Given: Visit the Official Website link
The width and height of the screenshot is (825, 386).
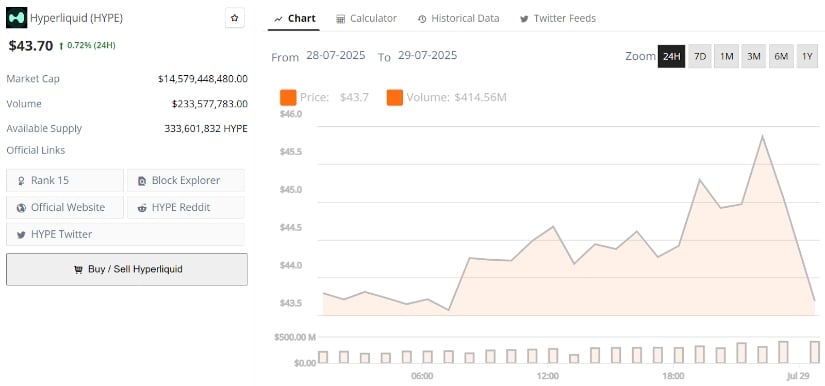Looking at the screenshot, I should coord(65,207).
